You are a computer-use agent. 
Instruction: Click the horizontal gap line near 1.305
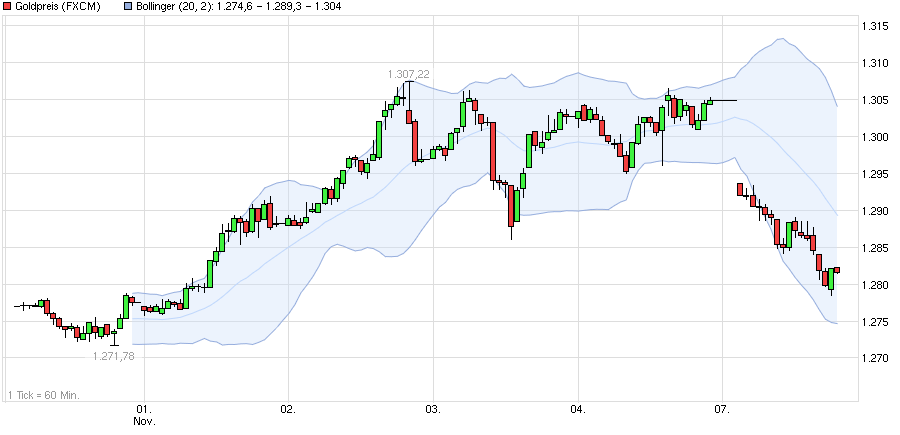click(724, 101)
